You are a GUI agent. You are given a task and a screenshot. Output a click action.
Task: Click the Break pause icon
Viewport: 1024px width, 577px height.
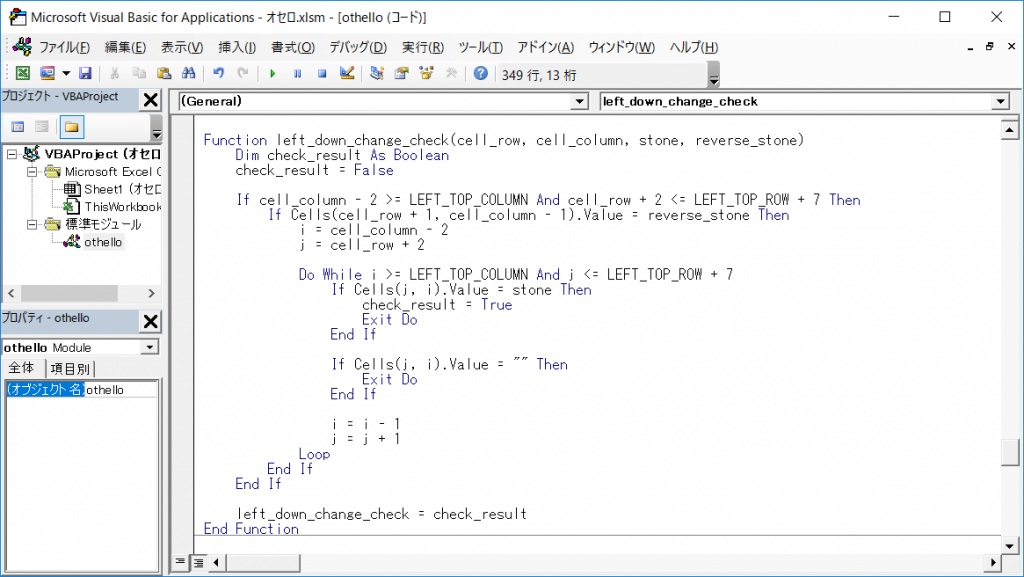[297, 73]
